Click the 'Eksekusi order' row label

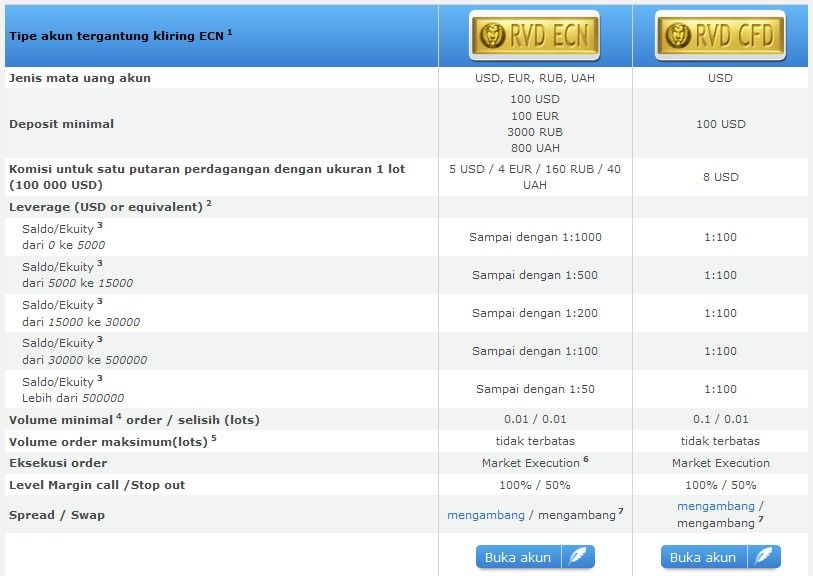pos(58,463)
